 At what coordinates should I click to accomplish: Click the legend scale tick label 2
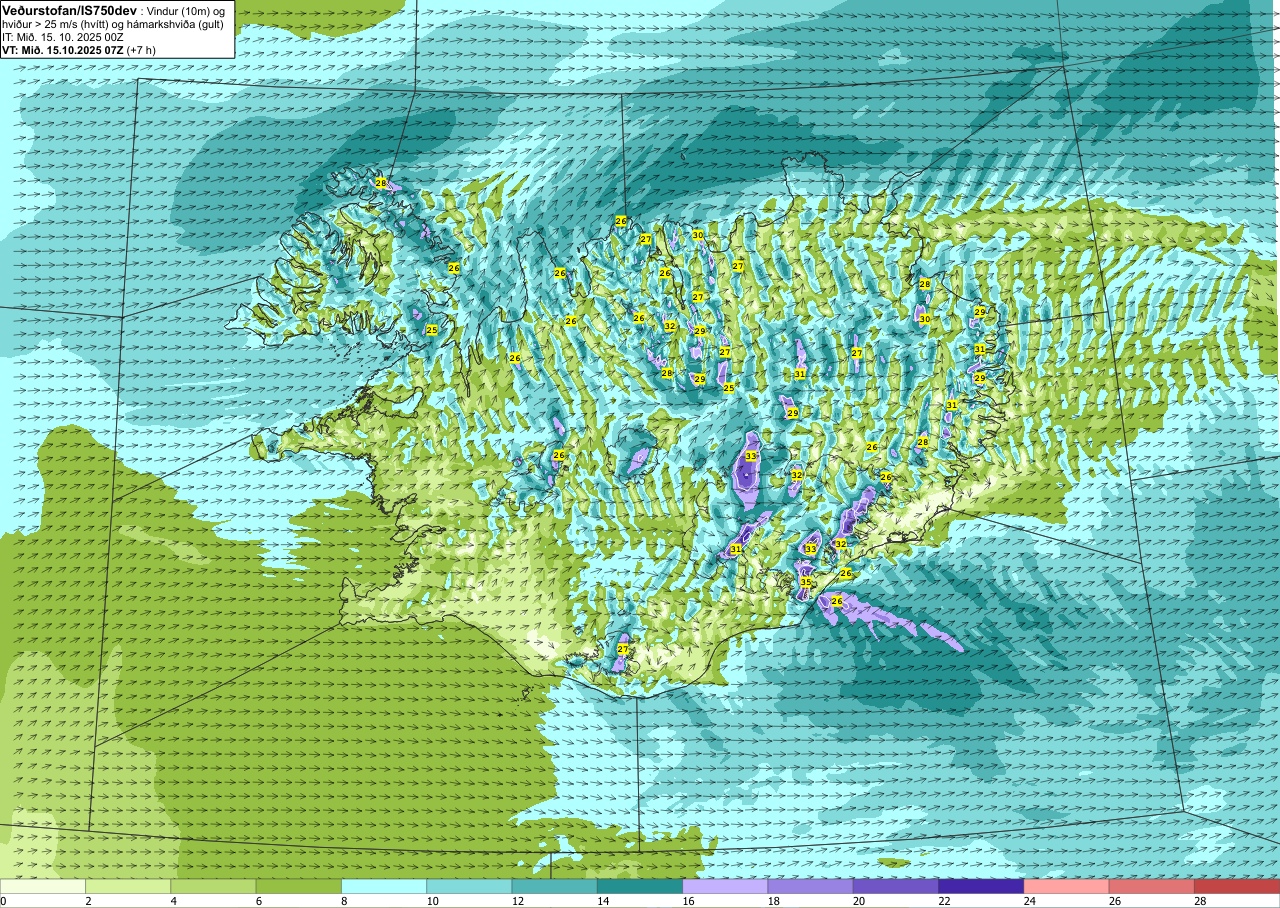point(86,901)
